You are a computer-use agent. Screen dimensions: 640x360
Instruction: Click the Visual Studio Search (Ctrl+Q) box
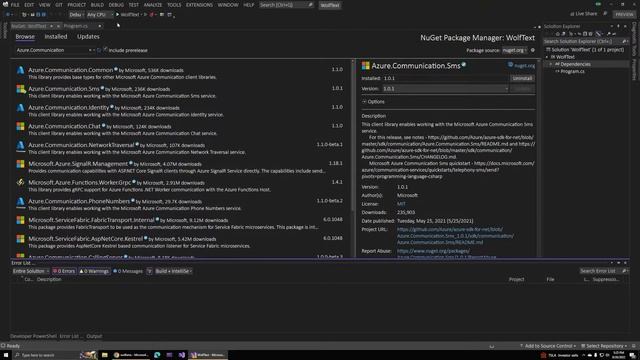point(286,5)
